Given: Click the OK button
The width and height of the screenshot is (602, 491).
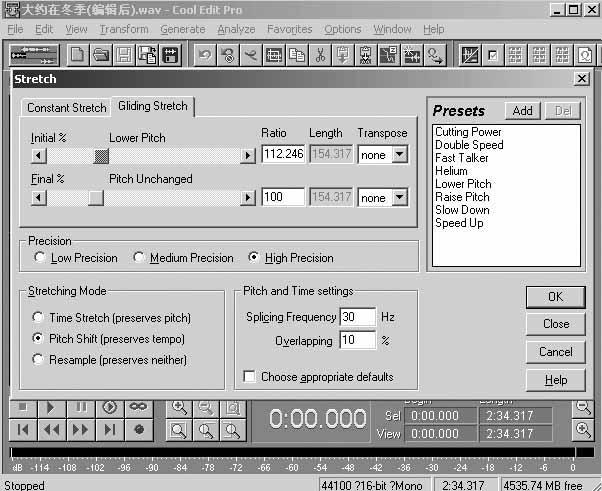Looking at the screenshot, I should tap(555, 296).
